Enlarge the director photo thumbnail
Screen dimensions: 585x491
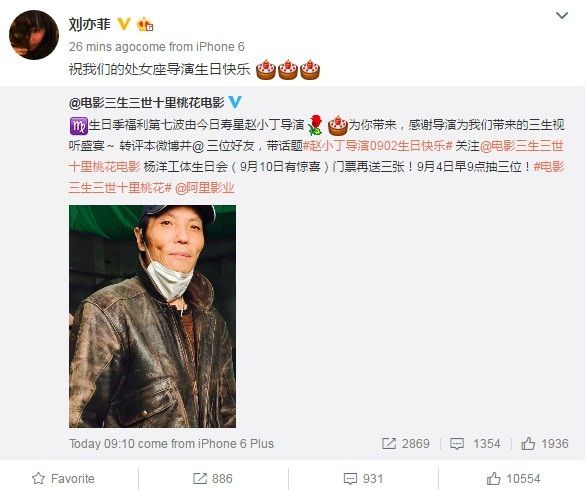click(152, 316)
